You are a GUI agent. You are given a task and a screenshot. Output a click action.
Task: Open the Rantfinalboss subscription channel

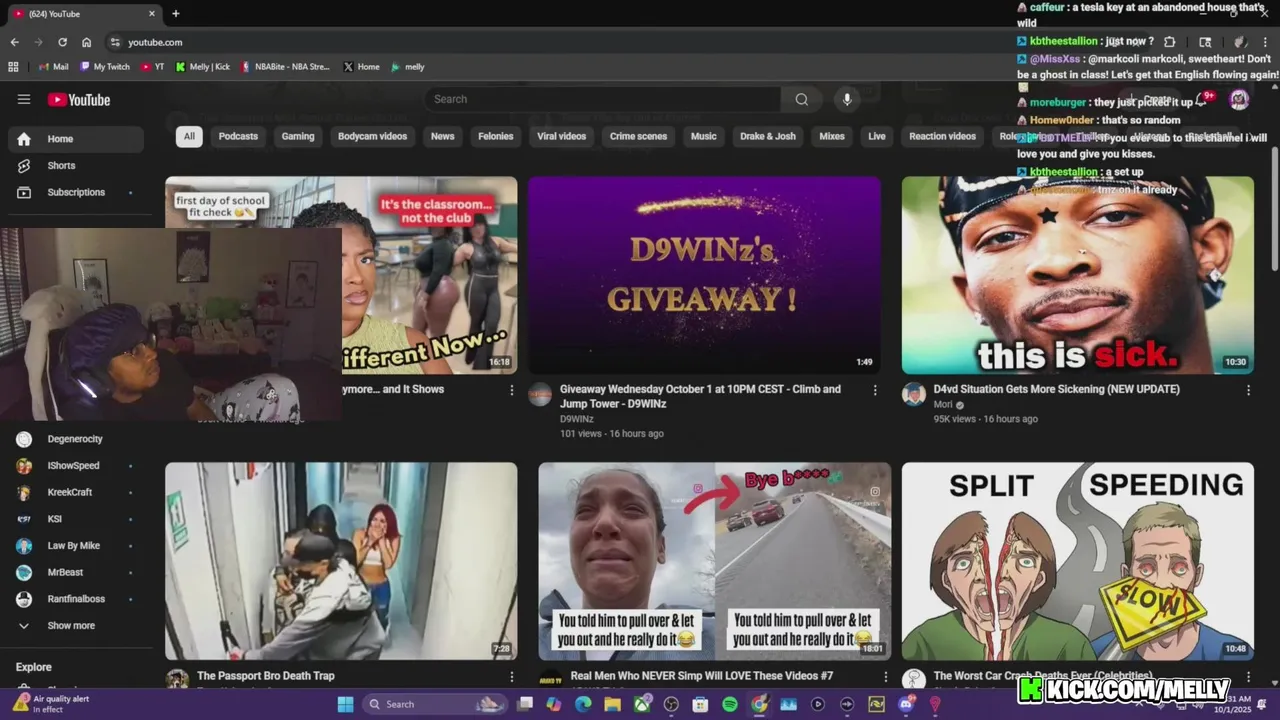click(x=76, y=599)
